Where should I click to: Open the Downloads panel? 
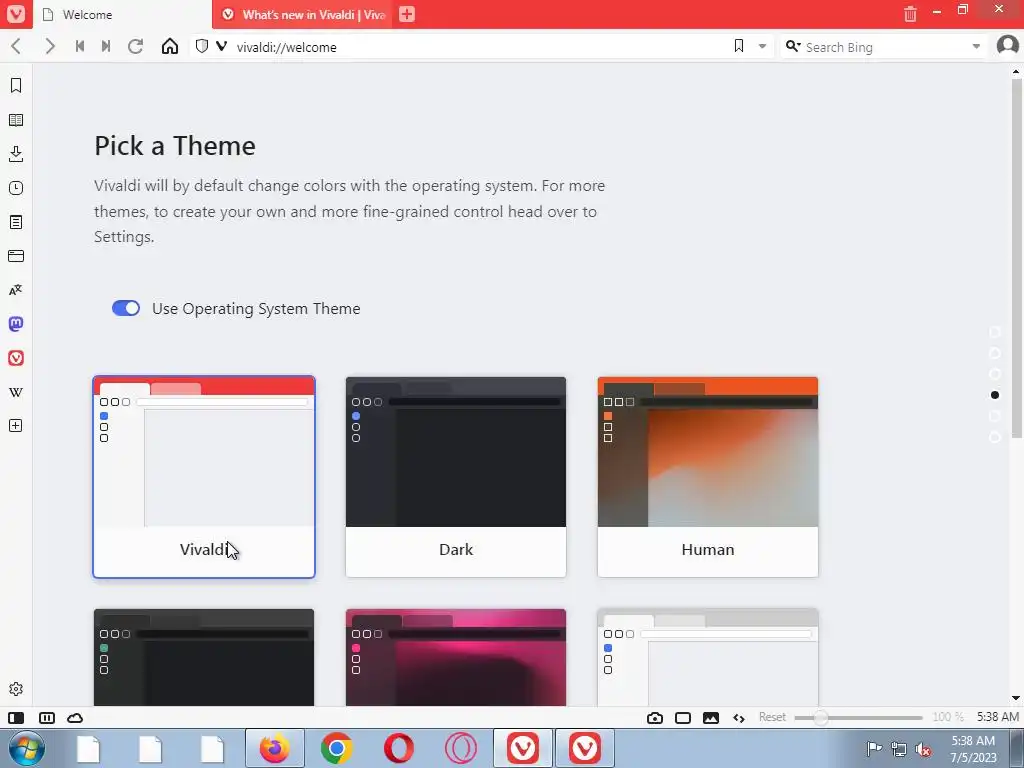[x=16, y=154]
